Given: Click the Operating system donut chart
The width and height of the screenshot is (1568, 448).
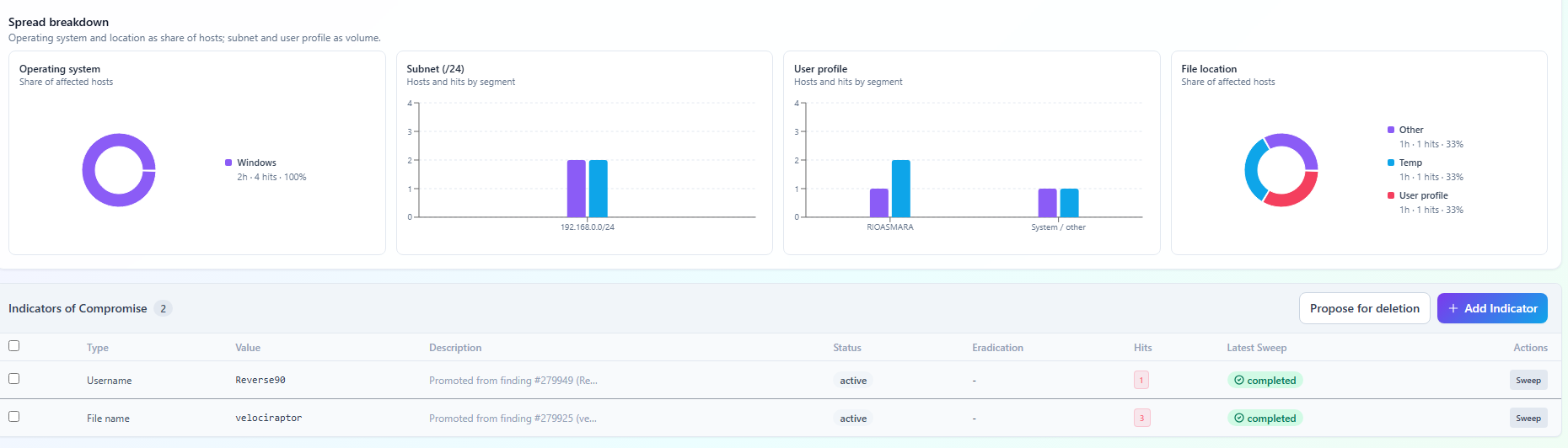Looking at the screenshot, I should (x=119, y=170).
